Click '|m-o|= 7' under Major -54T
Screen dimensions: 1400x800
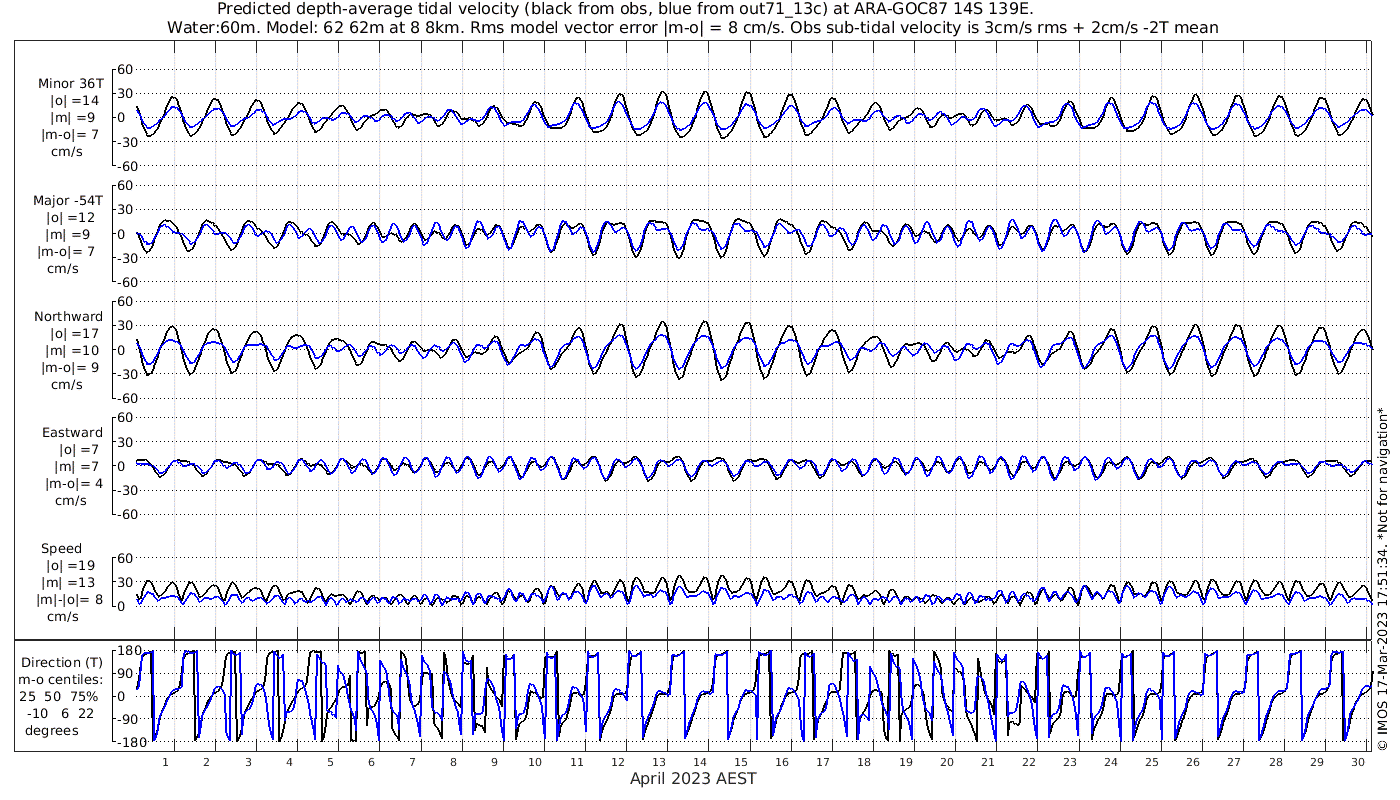click(67, 251)
